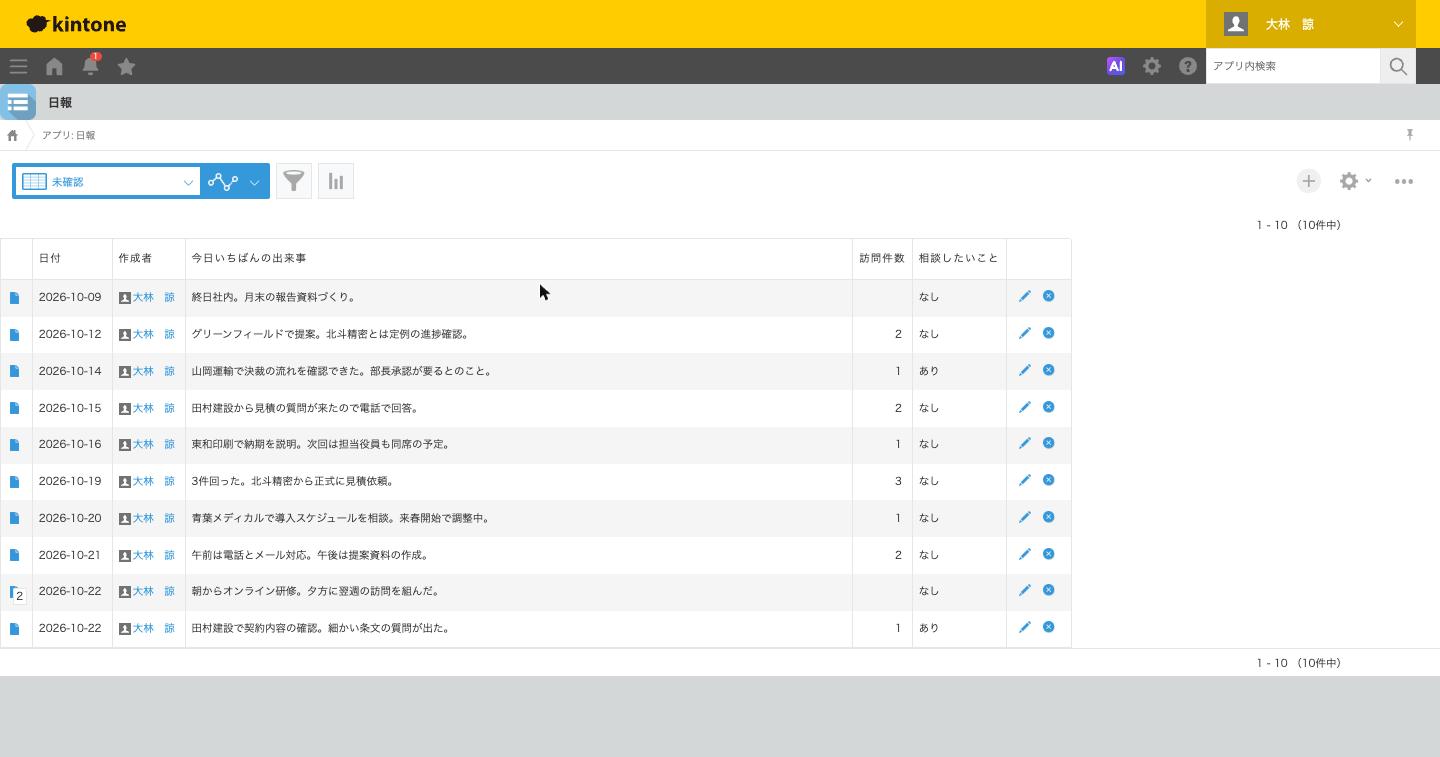Edit the 2026-10-19 record pencil
This screenshot has width=1440, height=757.
tap(1025, 480)
